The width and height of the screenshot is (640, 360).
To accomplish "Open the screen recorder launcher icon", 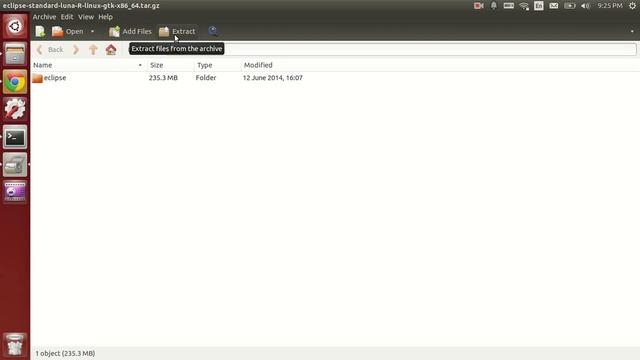I will click(15, 192).
